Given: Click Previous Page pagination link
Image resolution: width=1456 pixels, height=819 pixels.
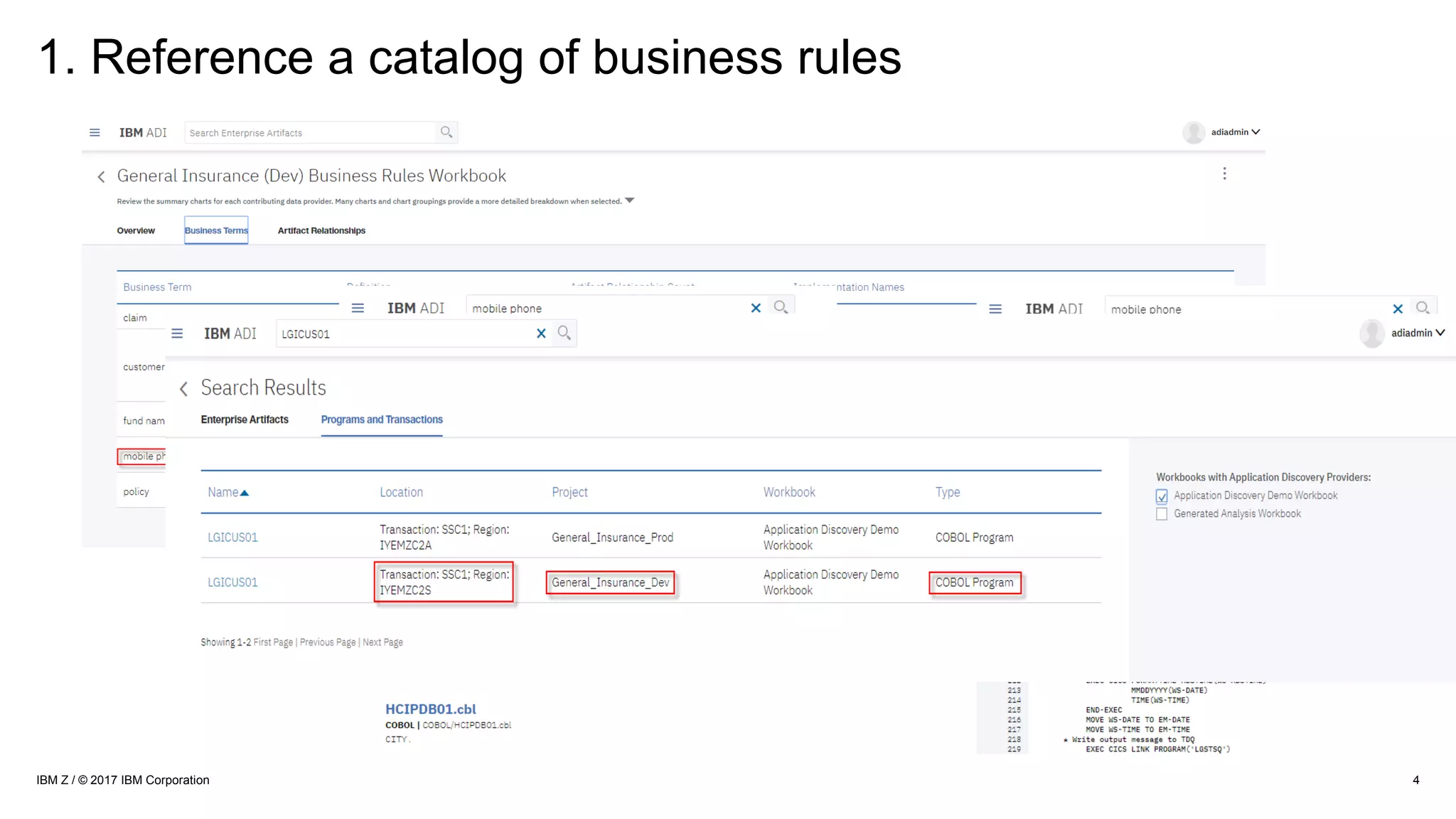Looking at the screenshot, I should [x=328, y=642].
